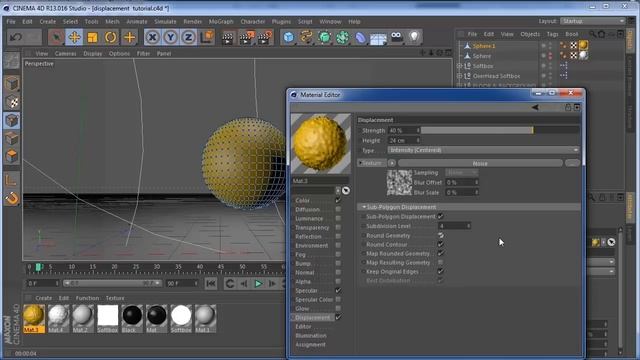
Task: Select the Assignment material page
Action: tap(311, 344)
